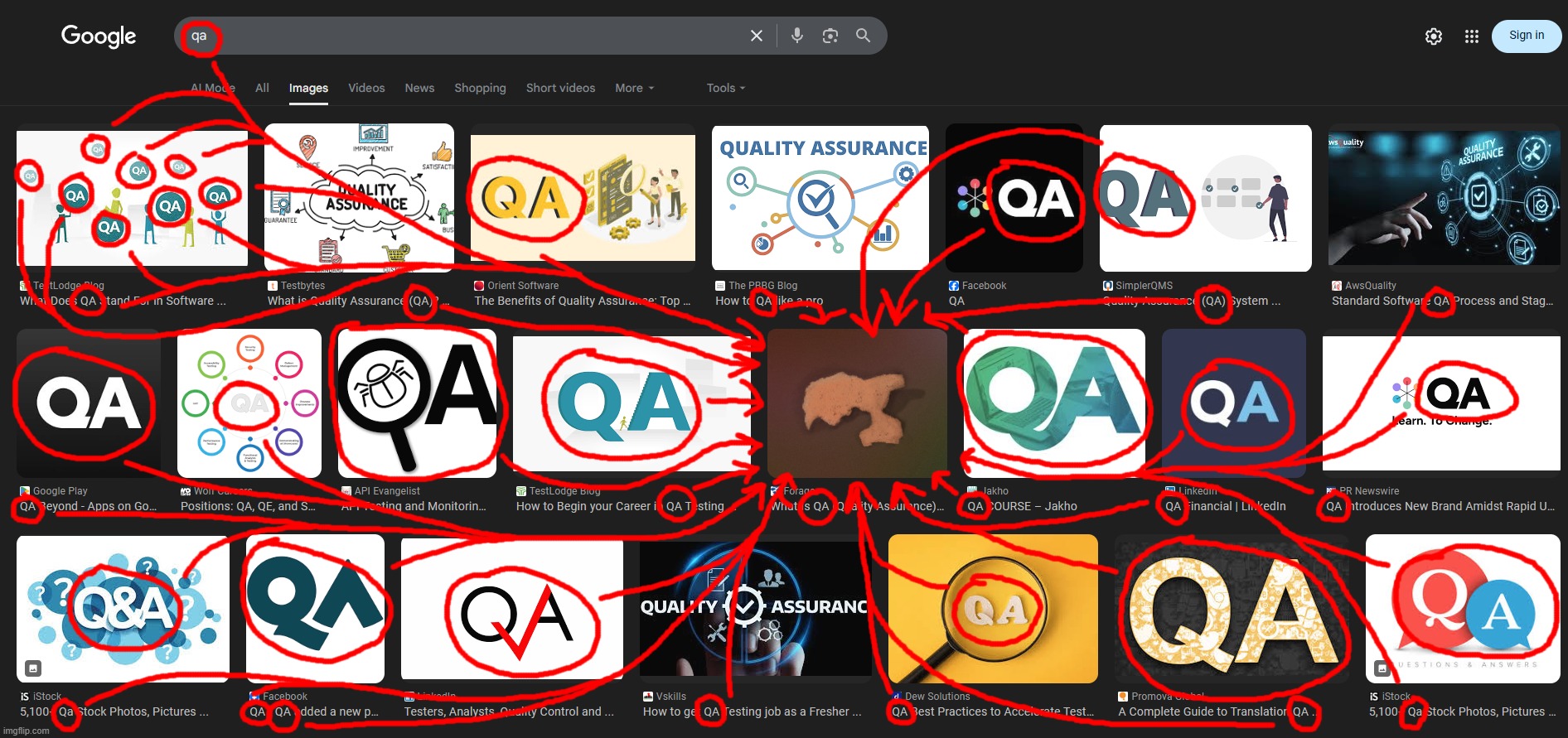Open the AwsQuality quality assurance image
The image size is (1568, 738).
coord(1444,198)
